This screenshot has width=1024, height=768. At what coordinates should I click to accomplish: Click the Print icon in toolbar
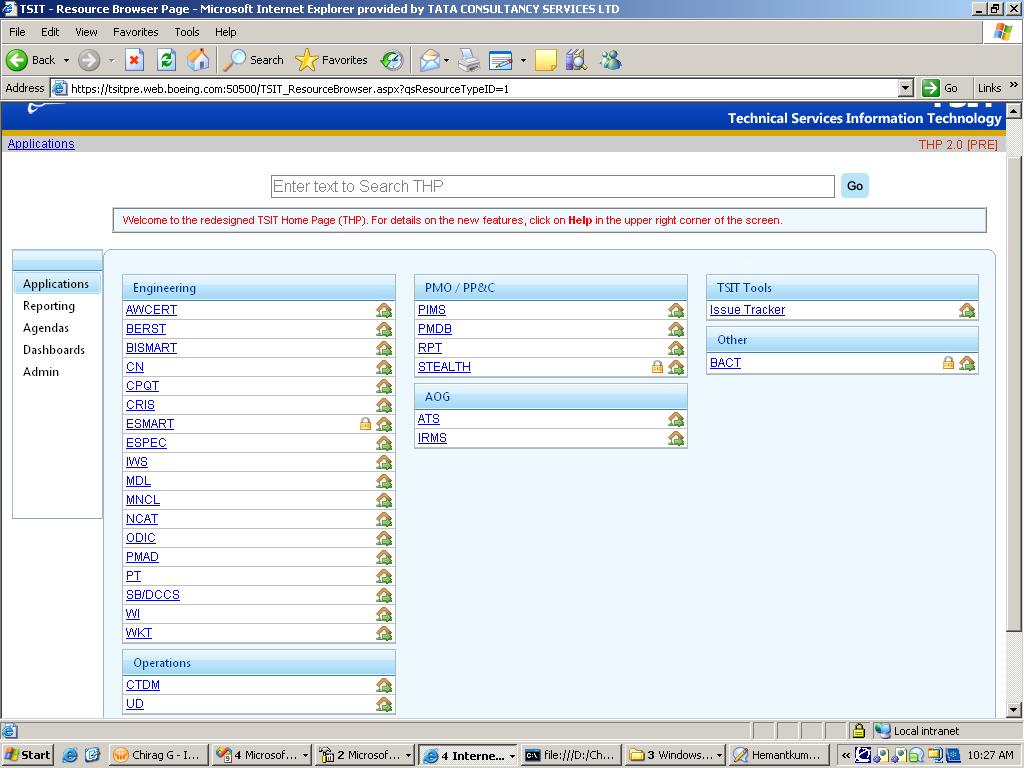click(x=469, y=60)
